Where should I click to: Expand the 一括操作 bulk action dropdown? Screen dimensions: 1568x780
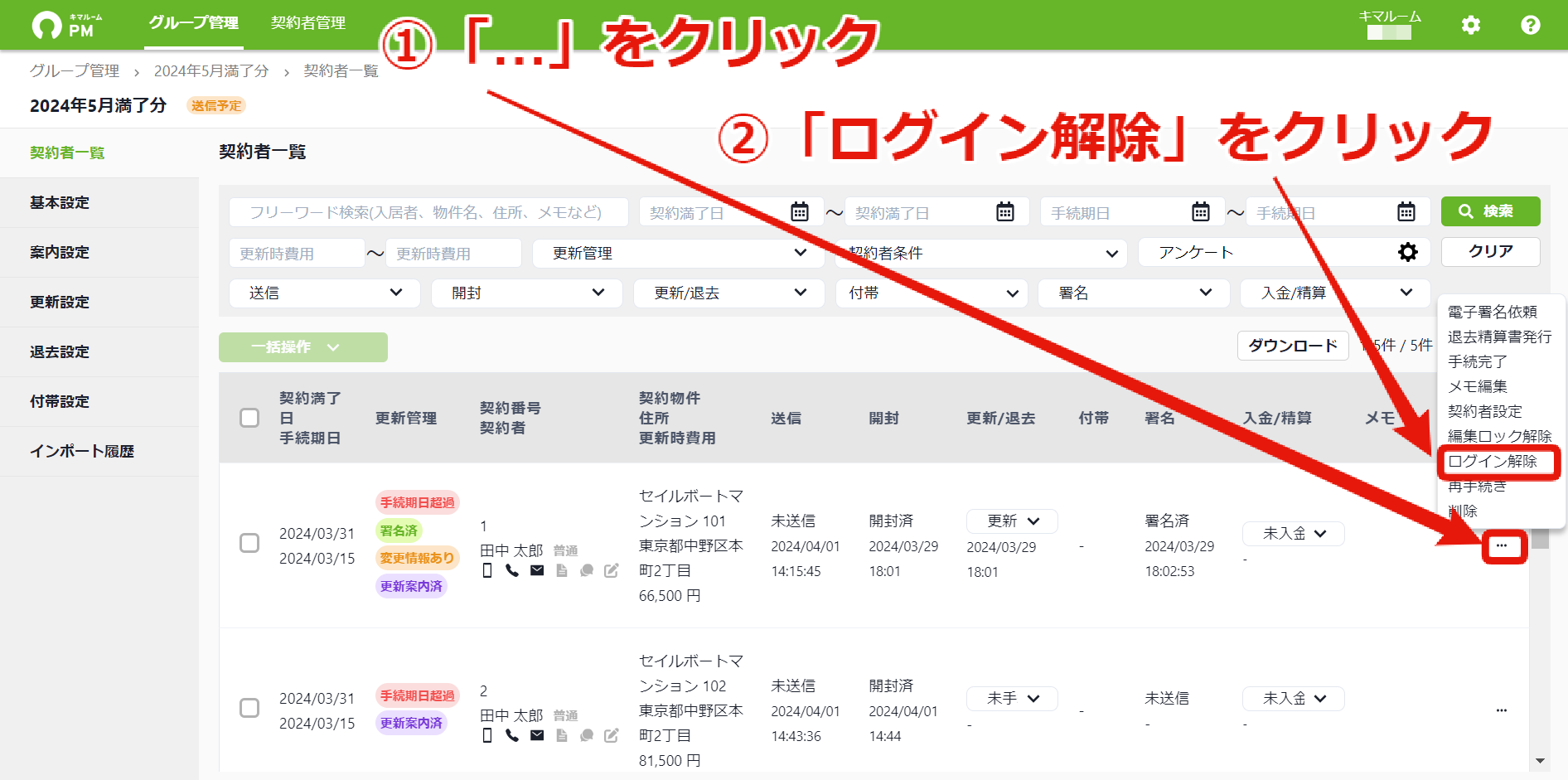click(x=303, y=347)
